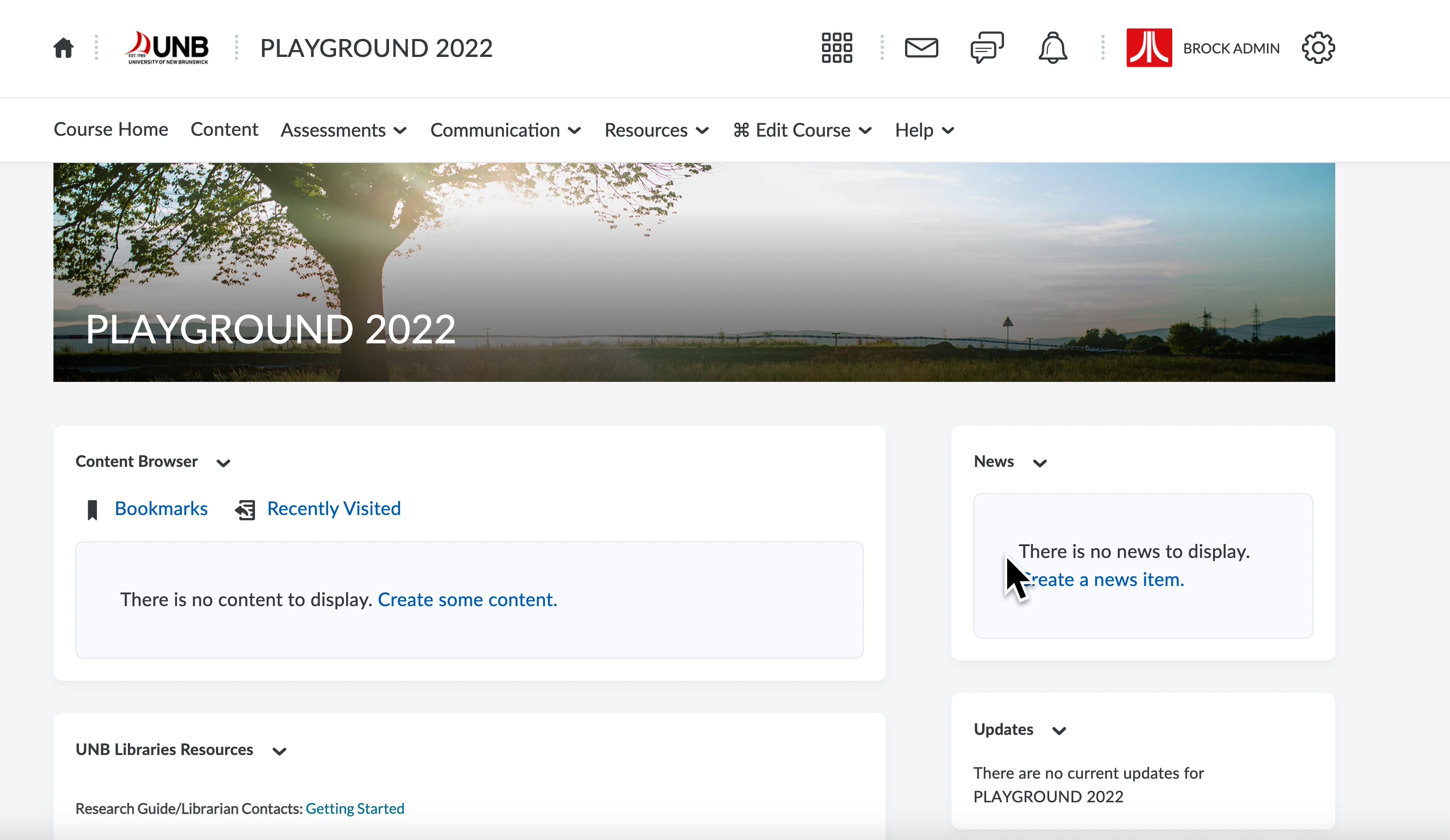Viewport: 1450px width, 840px height.
Task: Open Bookmarks in the Content Browser
Action: [161, 508]
